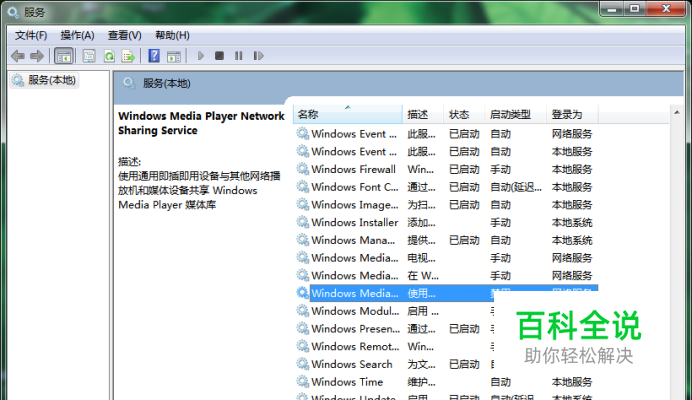
Task: Click the Back arrow toolbar icon
Action: [x=18, y=56]
